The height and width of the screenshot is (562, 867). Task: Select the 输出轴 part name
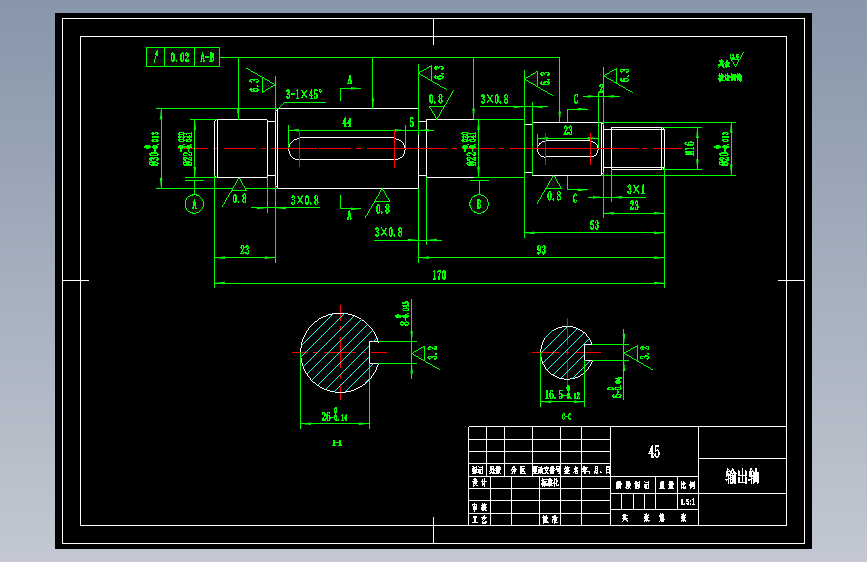[x=742, y=476]
